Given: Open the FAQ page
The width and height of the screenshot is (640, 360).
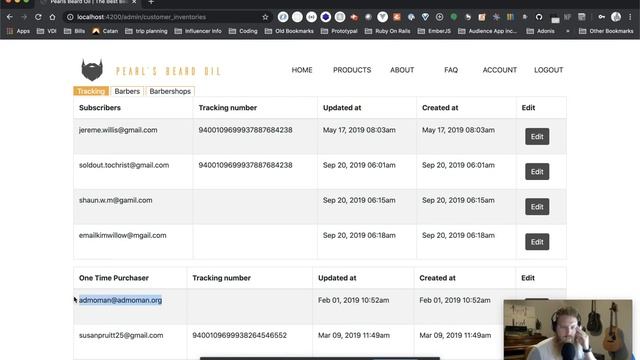Looking at the screenshot, I should click(451, 70).
